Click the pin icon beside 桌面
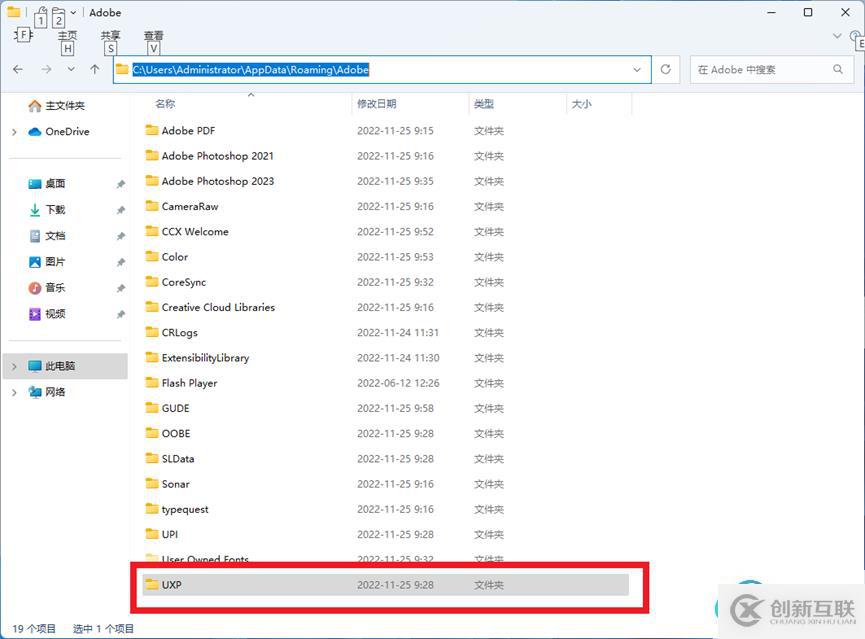 [x=121, y=184]
